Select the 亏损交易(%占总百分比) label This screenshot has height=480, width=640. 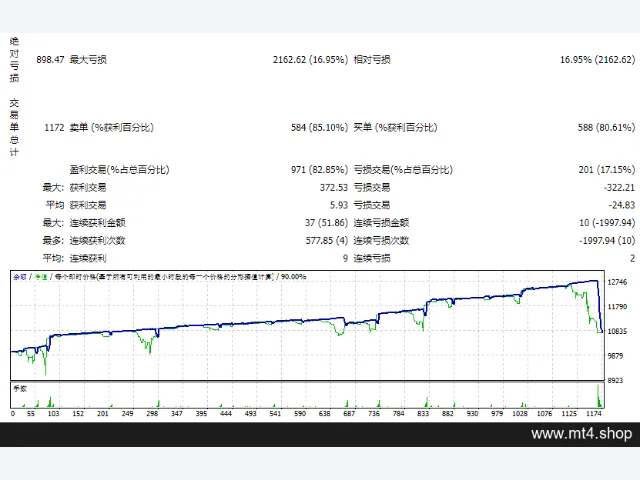click(403, 169)
